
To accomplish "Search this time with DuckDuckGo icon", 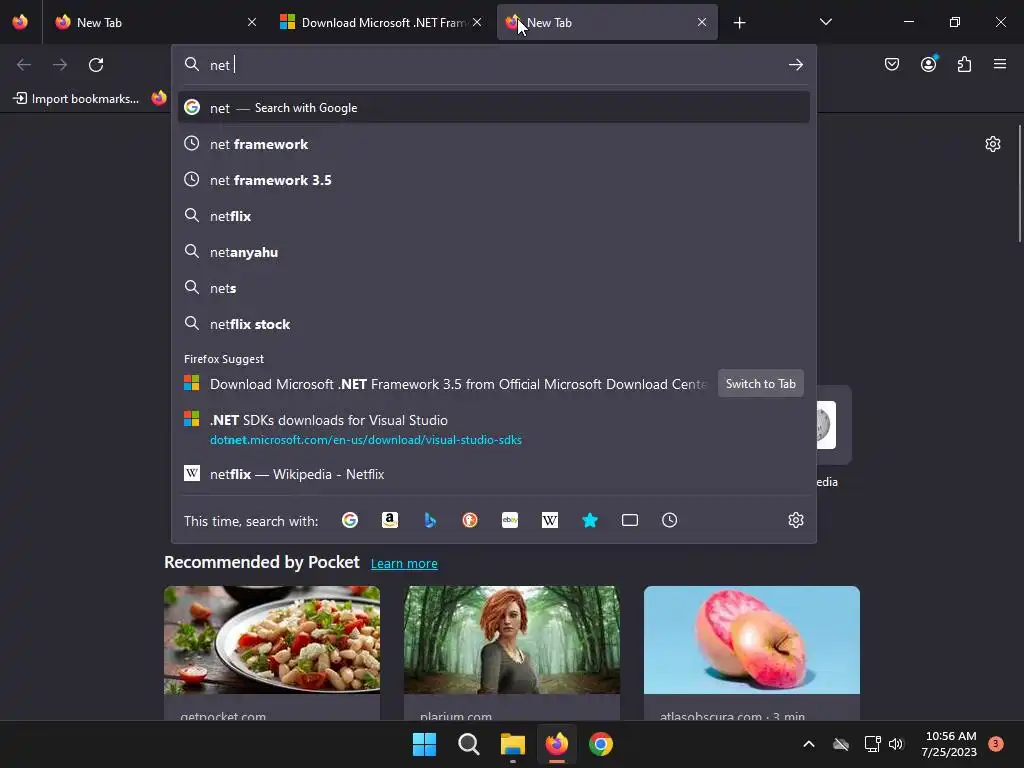I will click(470, 520).
